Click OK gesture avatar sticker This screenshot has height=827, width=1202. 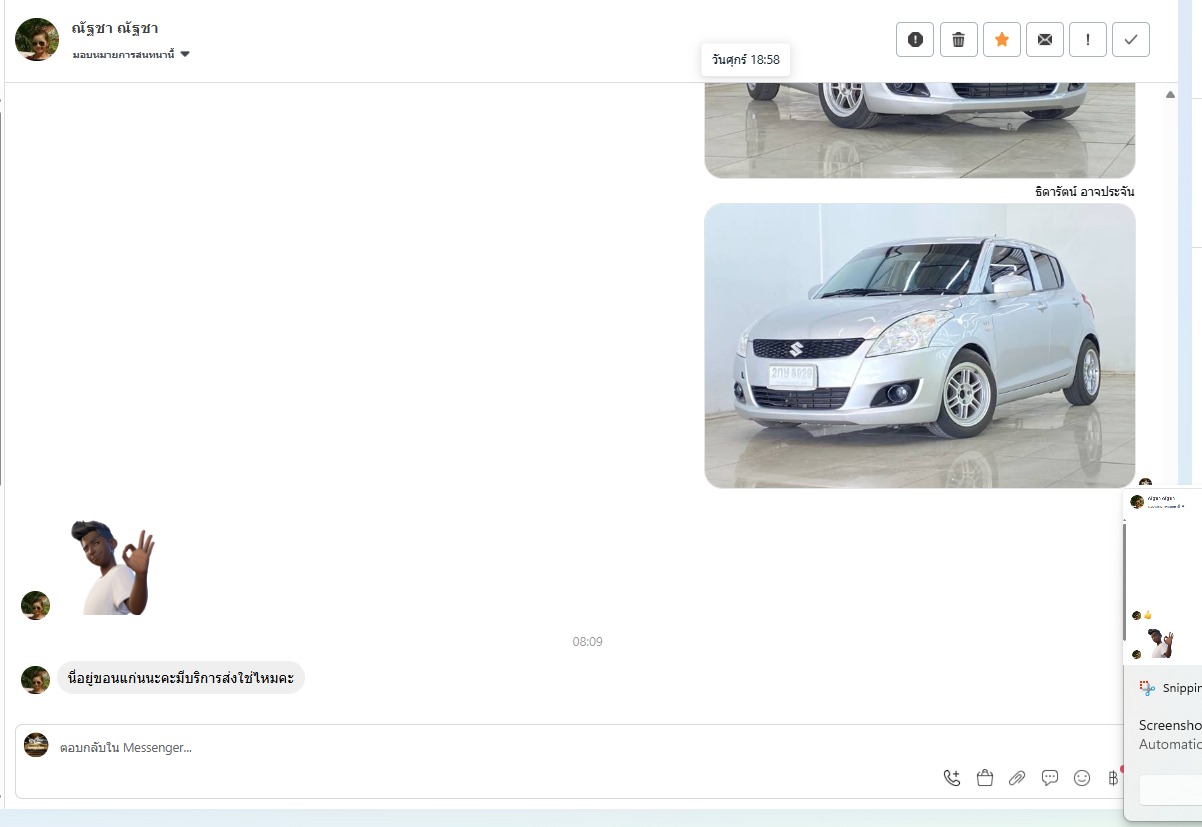tap(112, 567)
